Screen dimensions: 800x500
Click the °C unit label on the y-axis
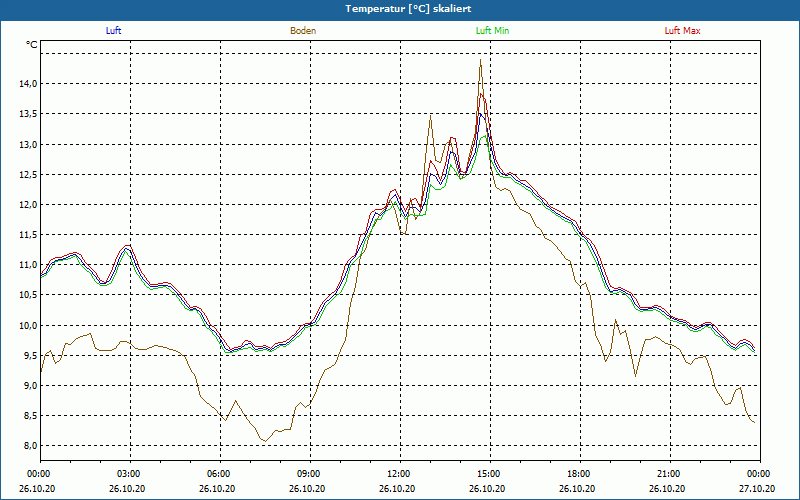pyautogui.click(x=32, y=45)
